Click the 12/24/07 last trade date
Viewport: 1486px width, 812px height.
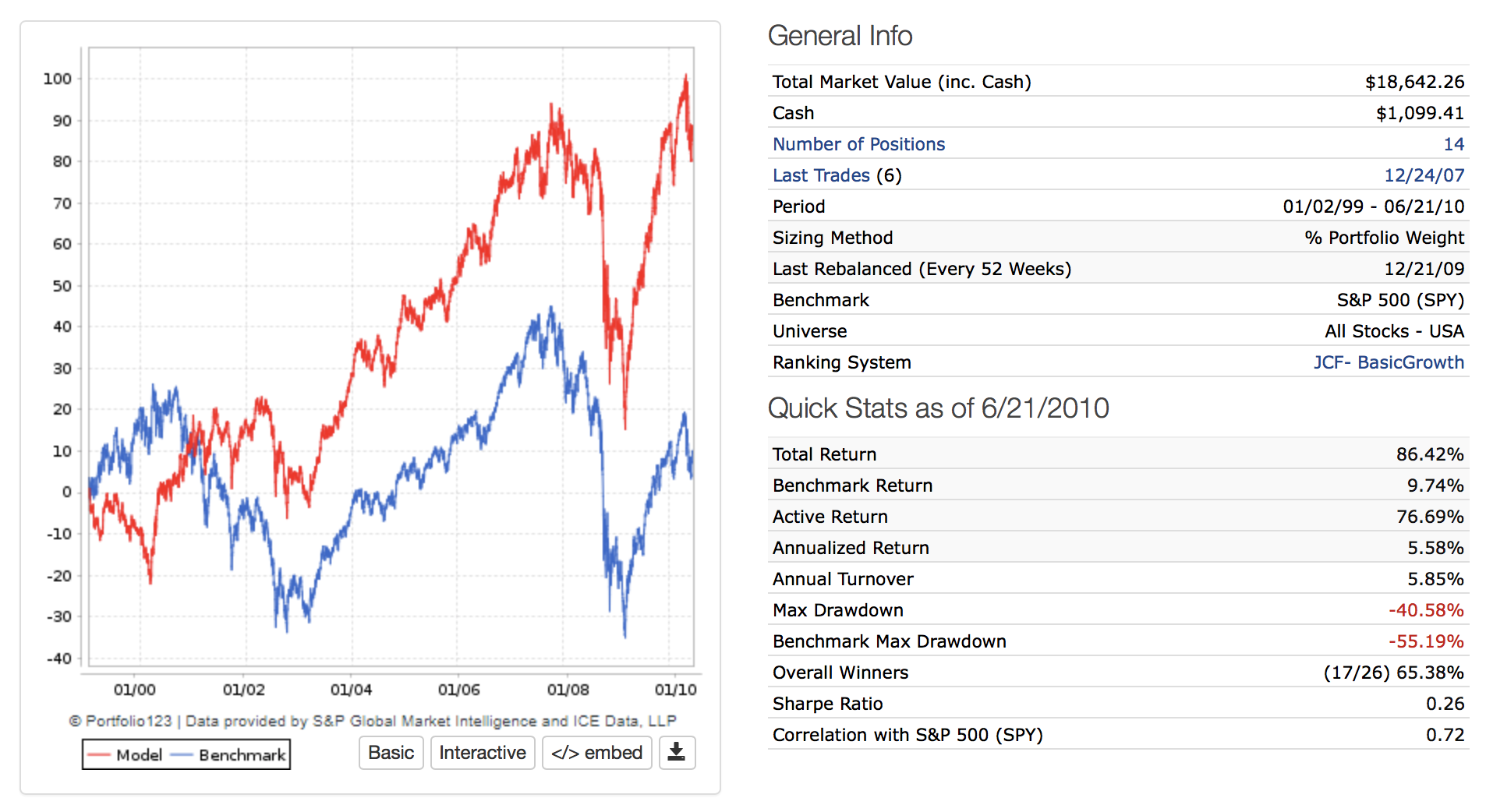[x=1424, y=175]
